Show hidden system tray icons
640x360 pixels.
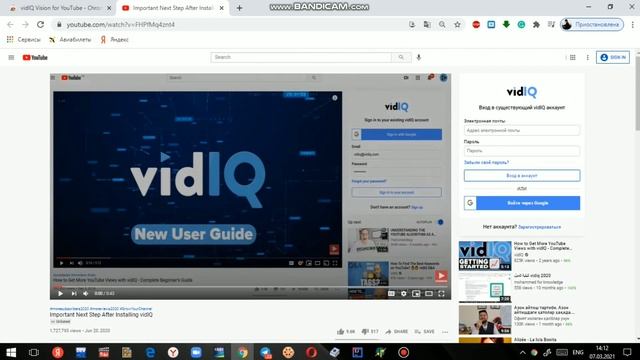(x=522, y=353)
